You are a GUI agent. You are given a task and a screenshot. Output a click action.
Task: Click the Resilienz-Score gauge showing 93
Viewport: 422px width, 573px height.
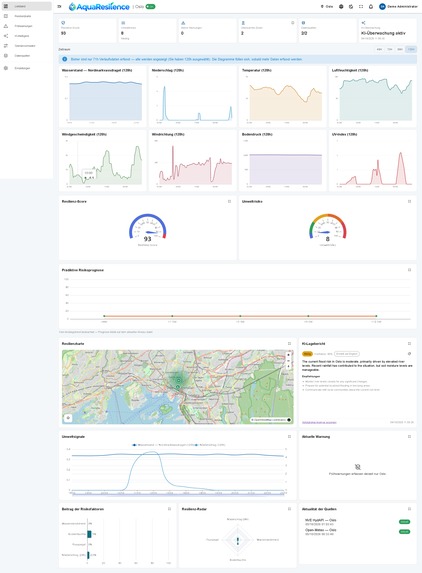(148, 228)
